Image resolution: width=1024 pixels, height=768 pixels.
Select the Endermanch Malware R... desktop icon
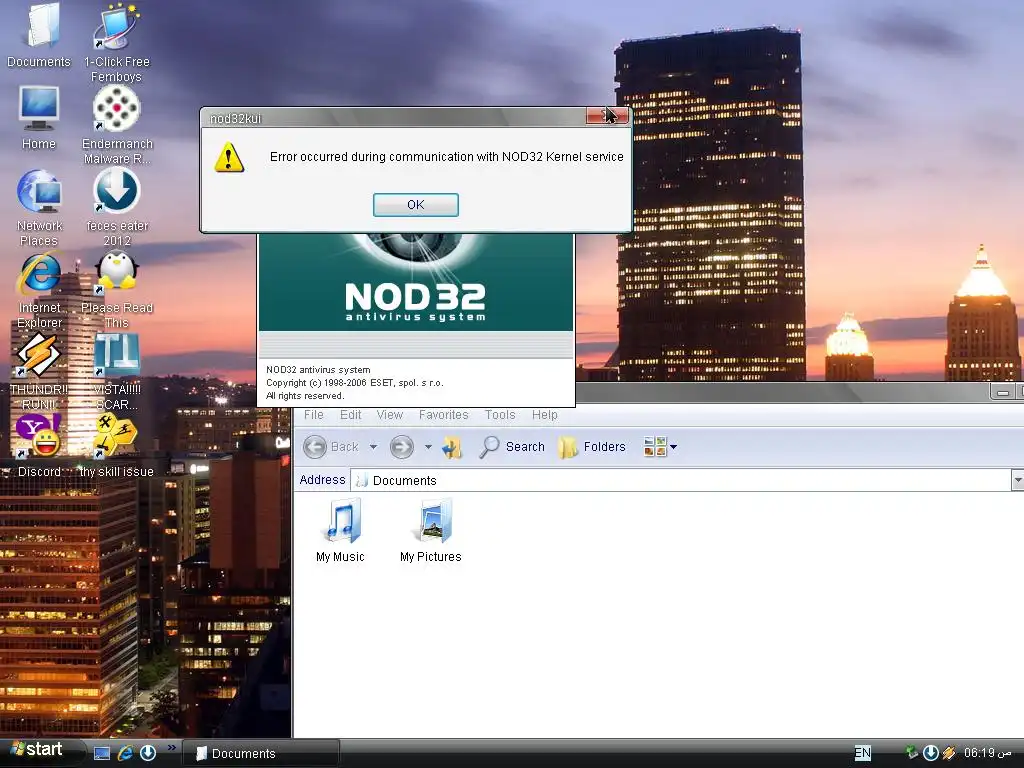pos(117,125)
